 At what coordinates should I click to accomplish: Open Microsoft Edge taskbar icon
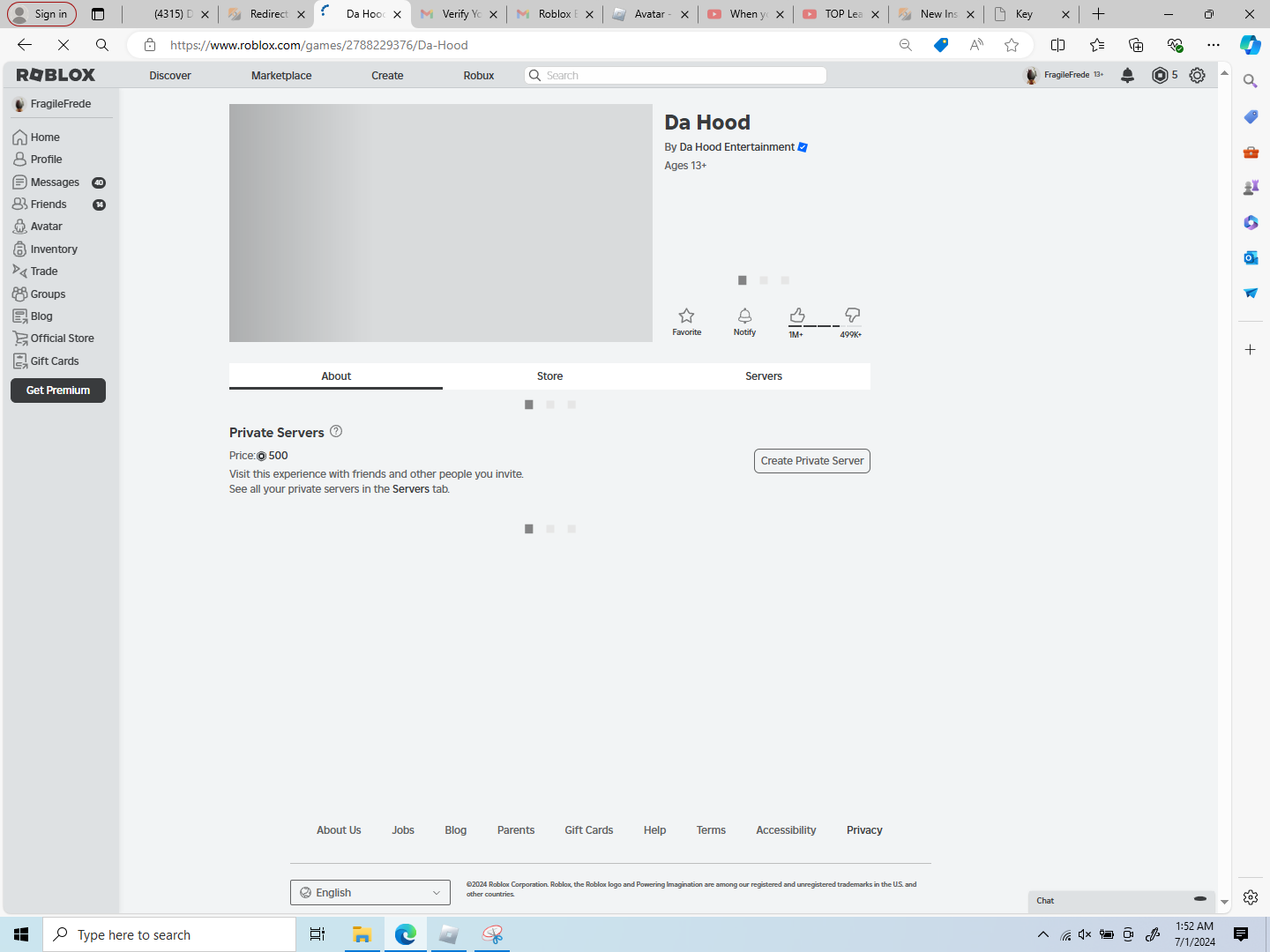point(406,934)
